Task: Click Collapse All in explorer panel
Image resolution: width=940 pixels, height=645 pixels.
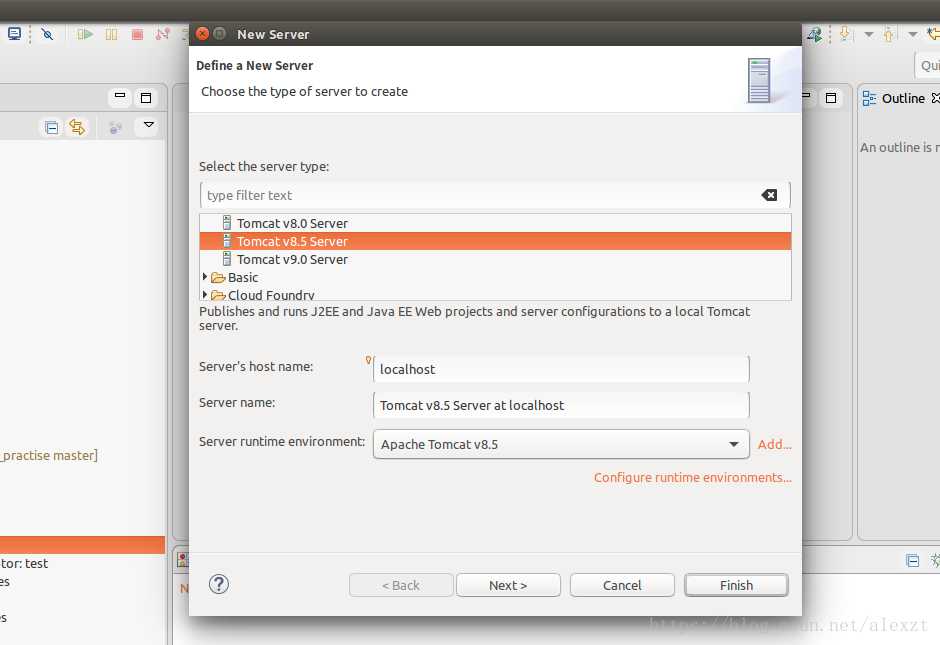Action: tap(52, 127)
